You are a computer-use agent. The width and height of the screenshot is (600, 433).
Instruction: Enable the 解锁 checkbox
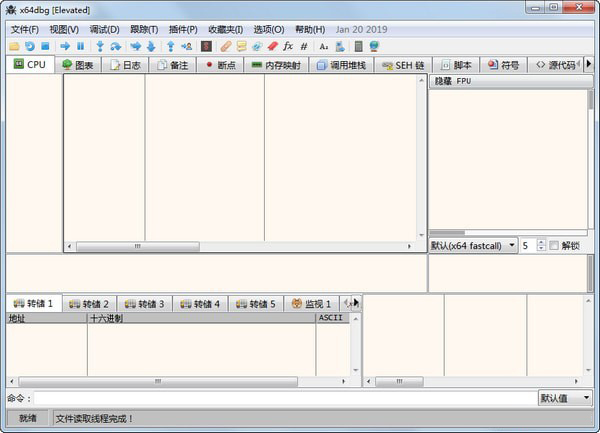(554, 245)
